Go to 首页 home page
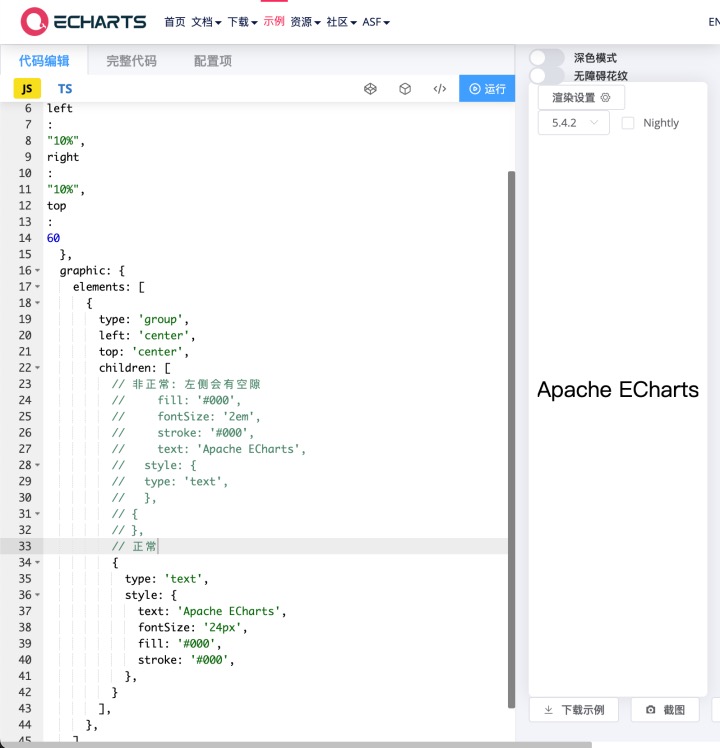 pyautogui.click(x=175, y=22)
